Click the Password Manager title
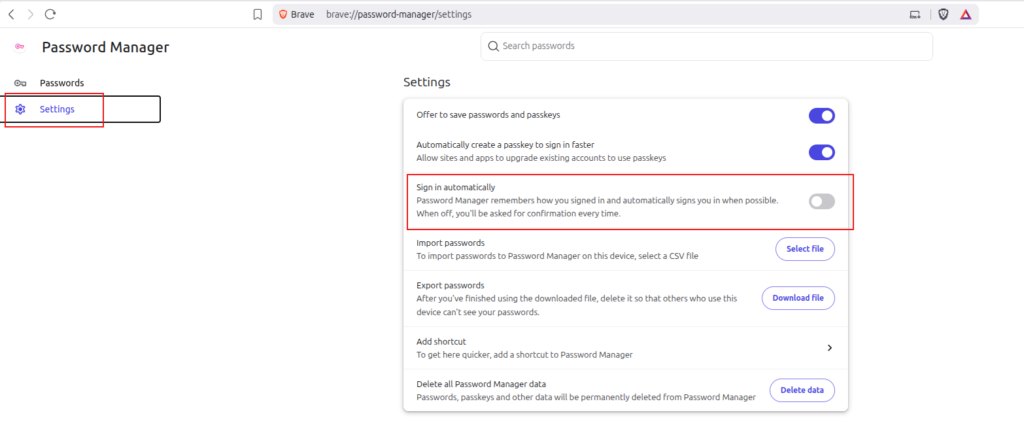This screenshot has width=1024, height=442. pyautogui.click(x=105, y=47)
